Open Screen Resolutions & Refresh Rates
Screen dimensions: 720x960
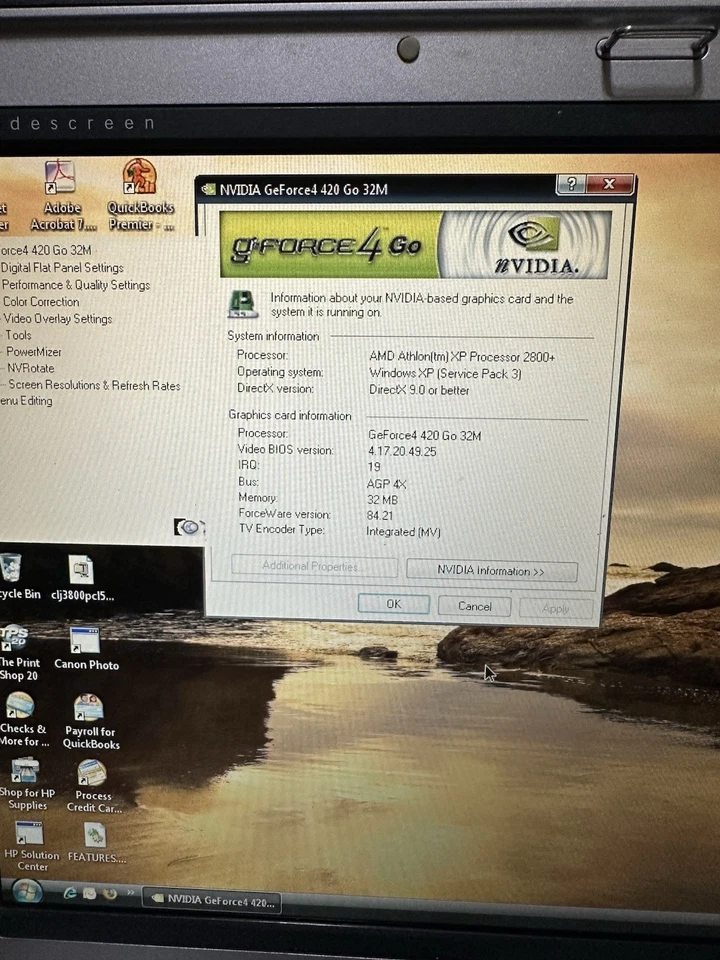(x=94, y=385)
